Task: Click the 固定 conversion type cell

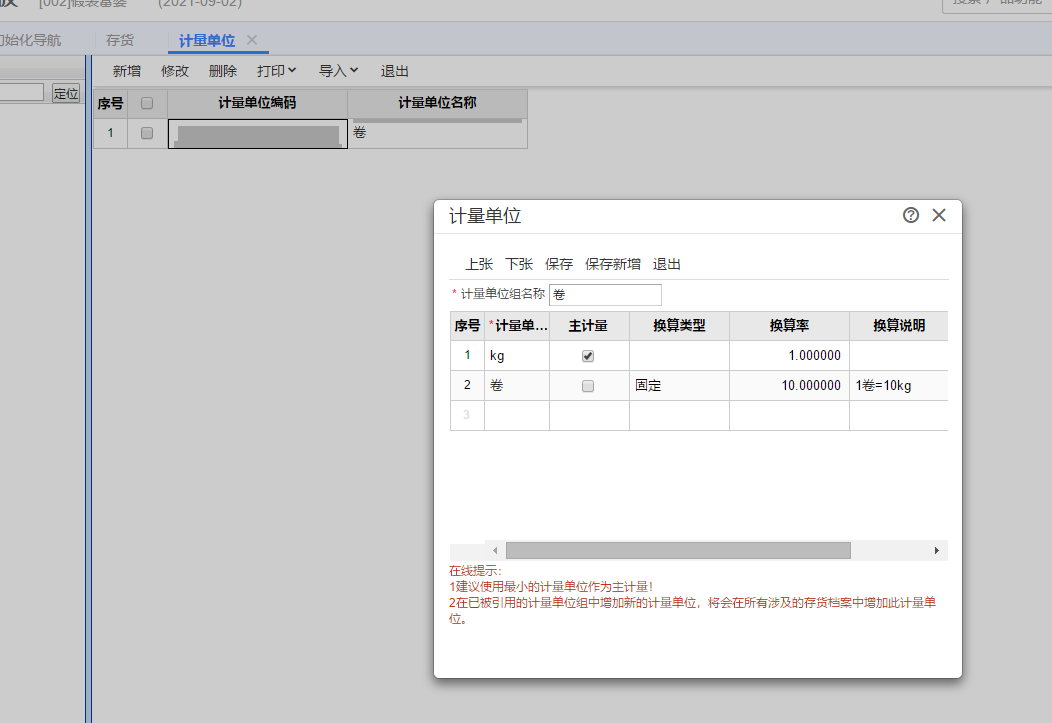Action: point(679,386)
